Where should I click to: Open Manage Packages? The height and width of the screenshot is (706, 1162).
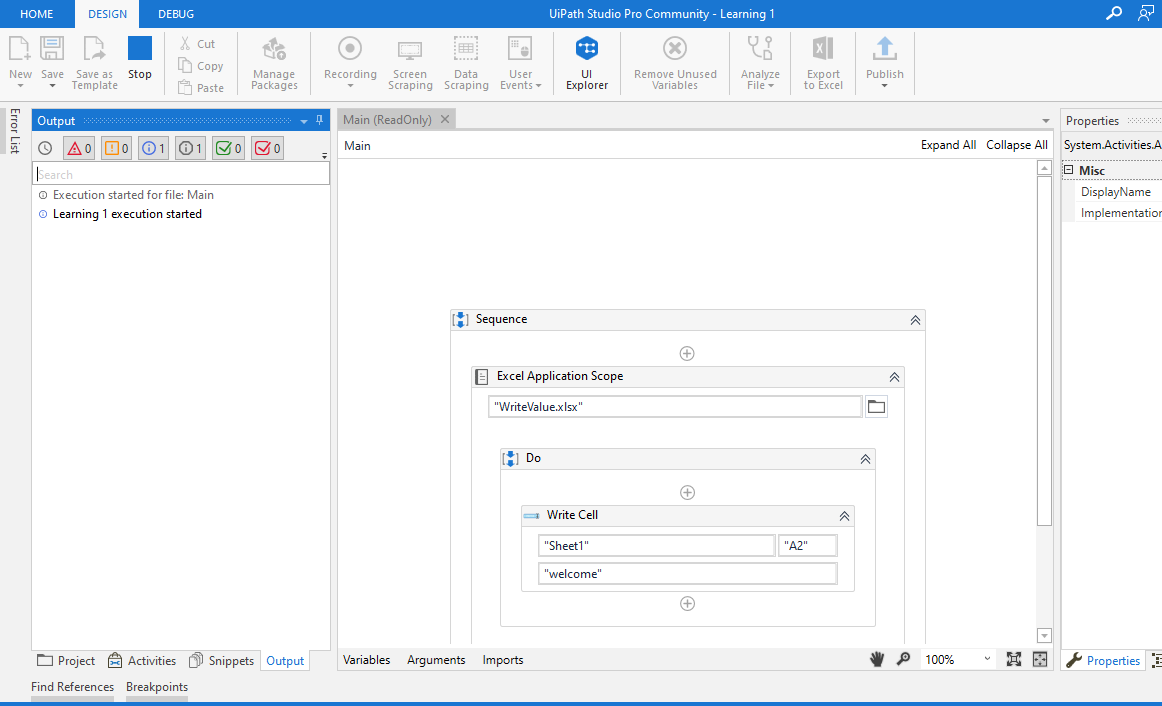pos(274,63)
